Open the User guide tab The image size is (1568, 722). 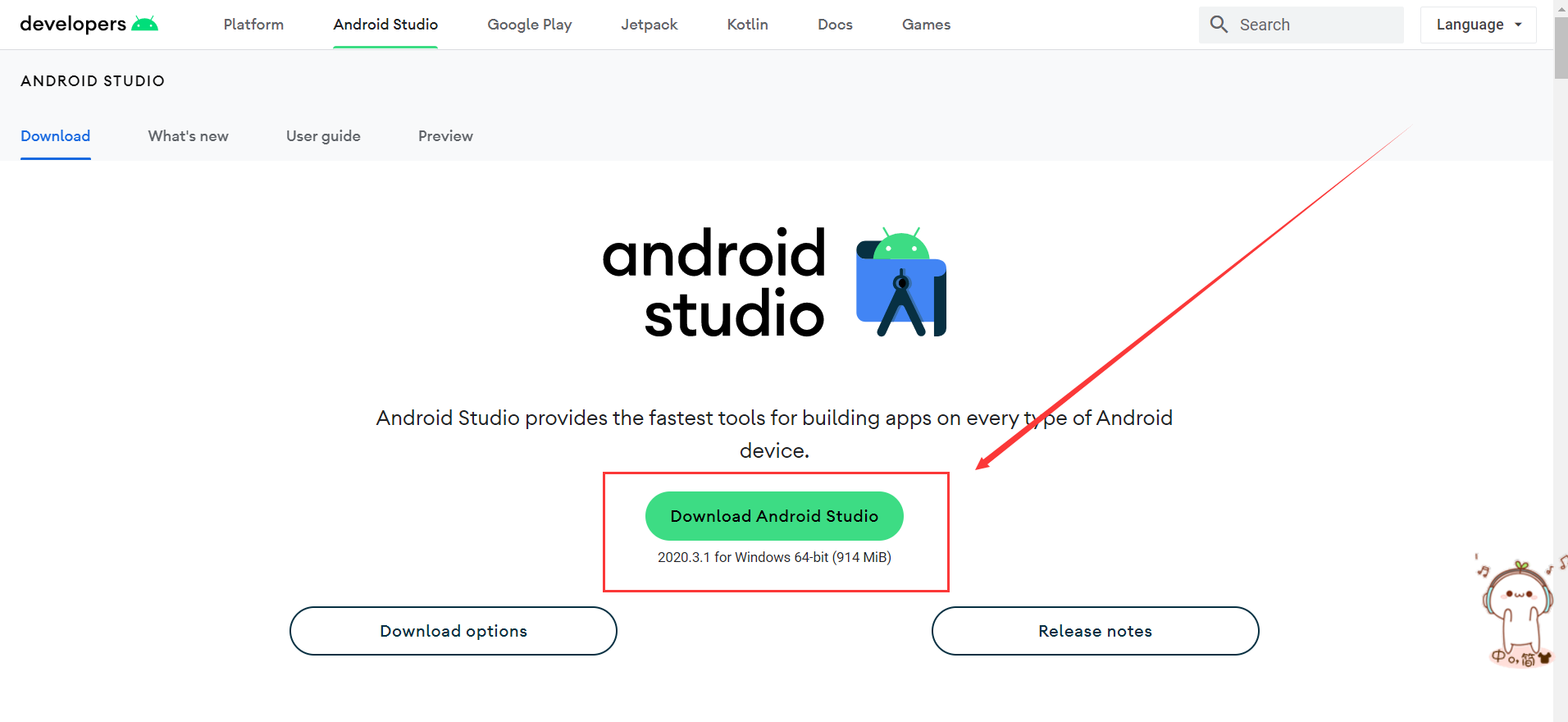(323, 136)
